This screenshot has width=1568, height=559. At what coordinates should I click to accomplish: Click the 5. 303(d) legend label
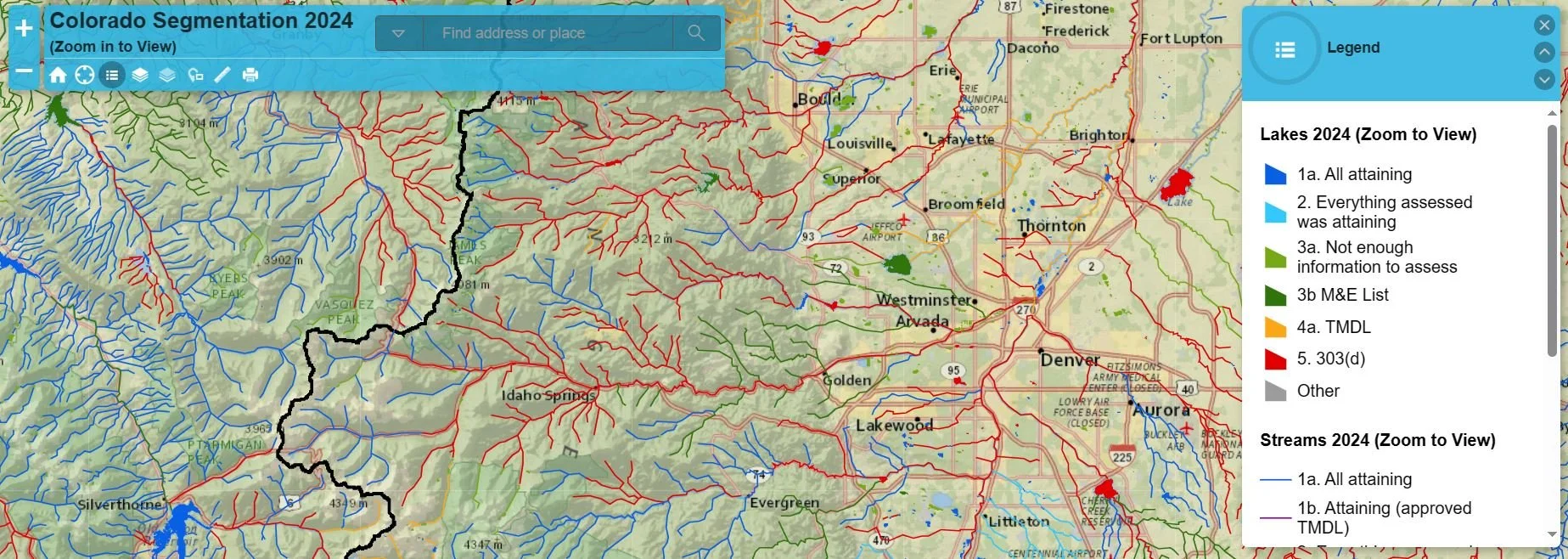(x=1330, y=359)
